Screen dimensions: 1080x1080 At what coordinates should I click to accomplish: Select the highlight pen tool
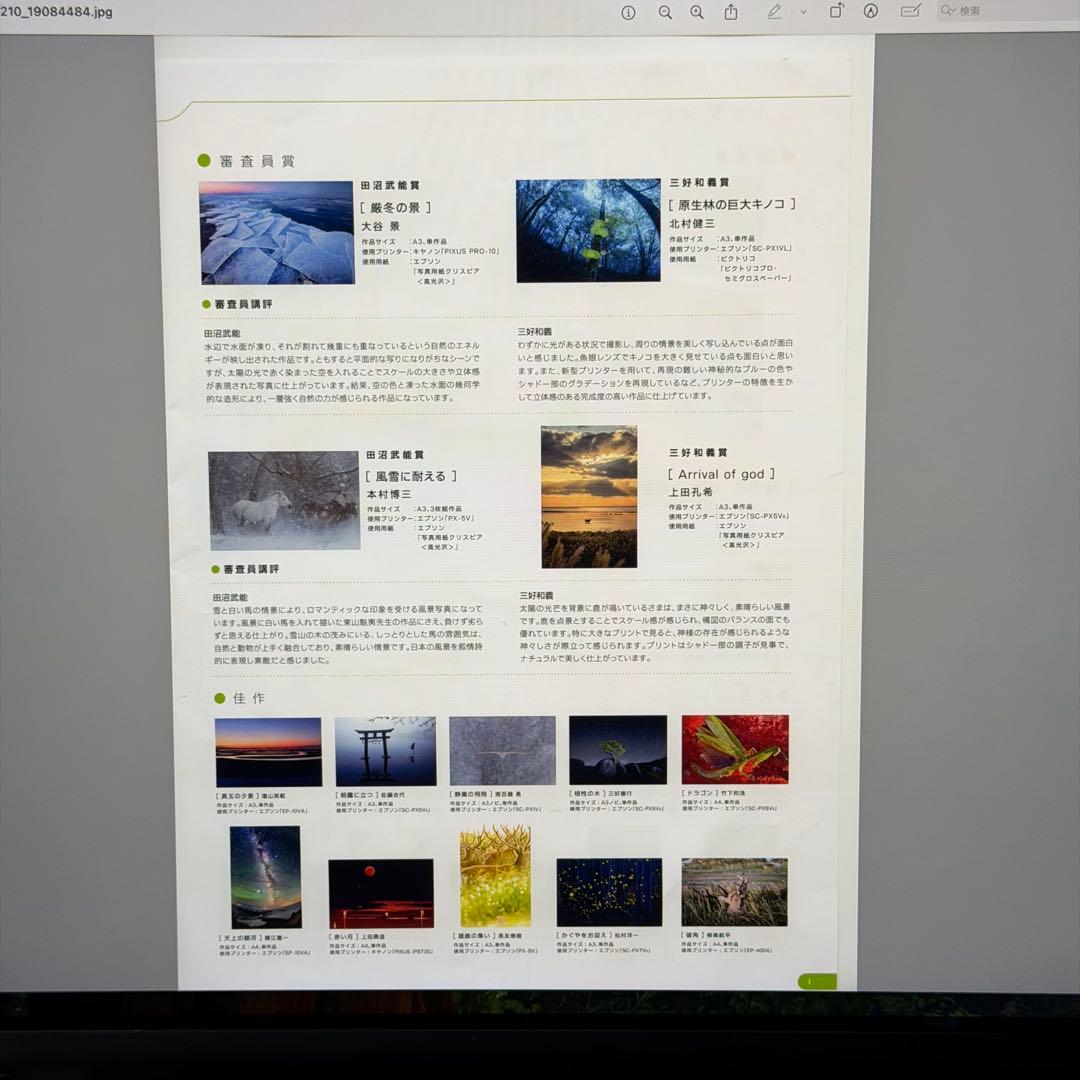(x=774, y=12)
